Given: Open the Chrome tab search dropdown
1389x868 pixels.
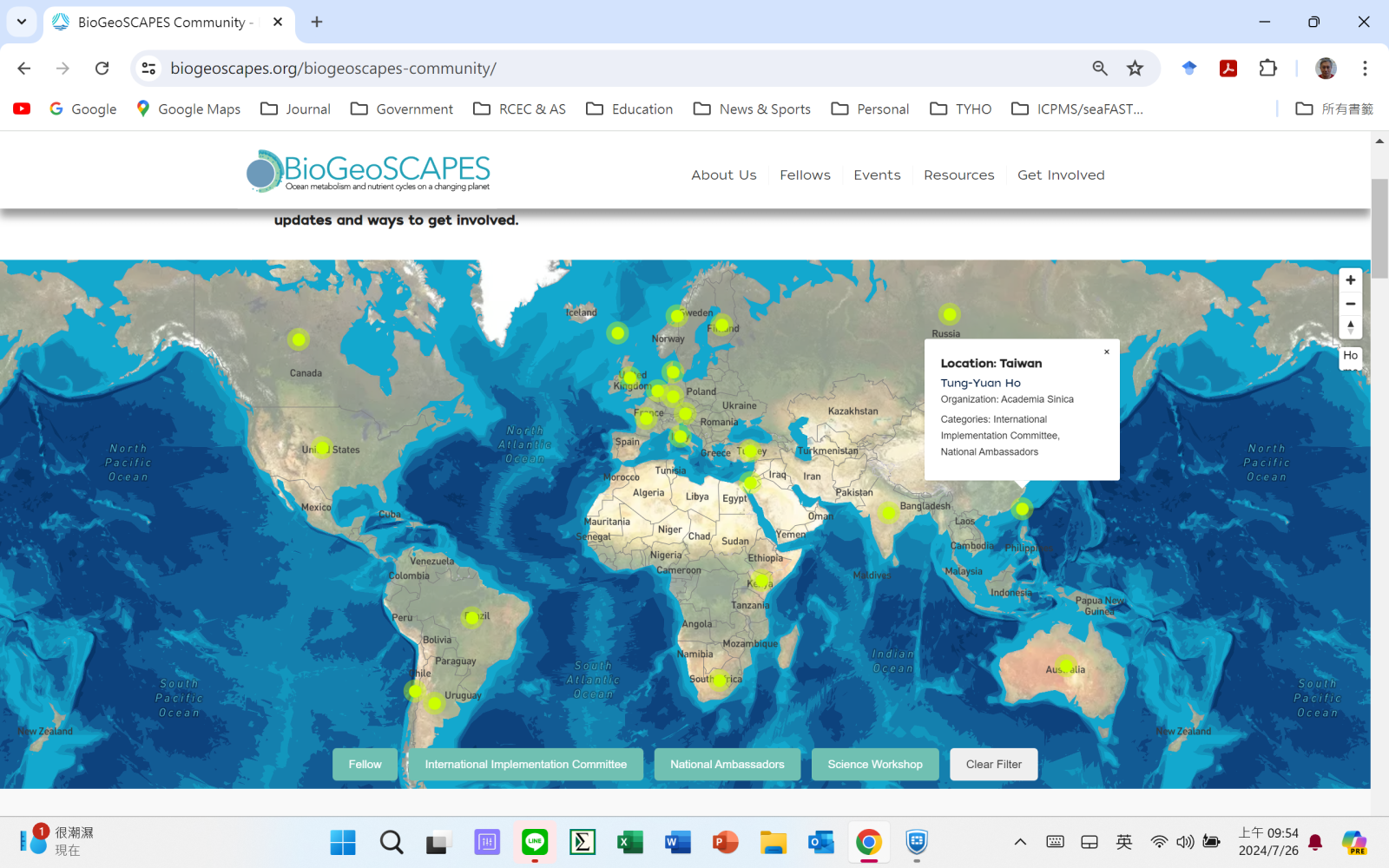Looking at the screenshot, I should [22, 22].
